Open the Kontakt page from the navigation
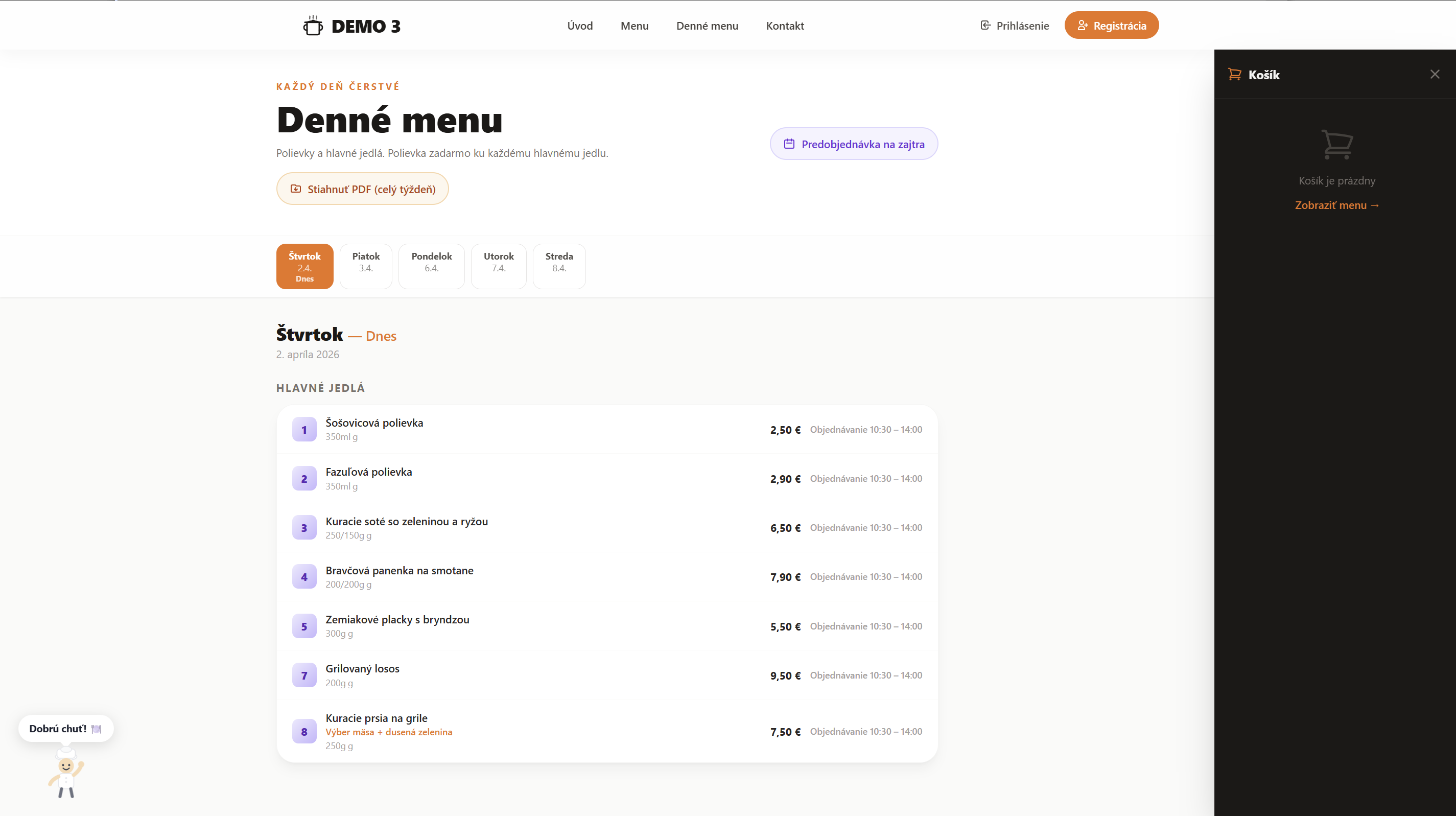Image resolution: width=1456 pixels, height=816 pixels. (x=785, y=26)
